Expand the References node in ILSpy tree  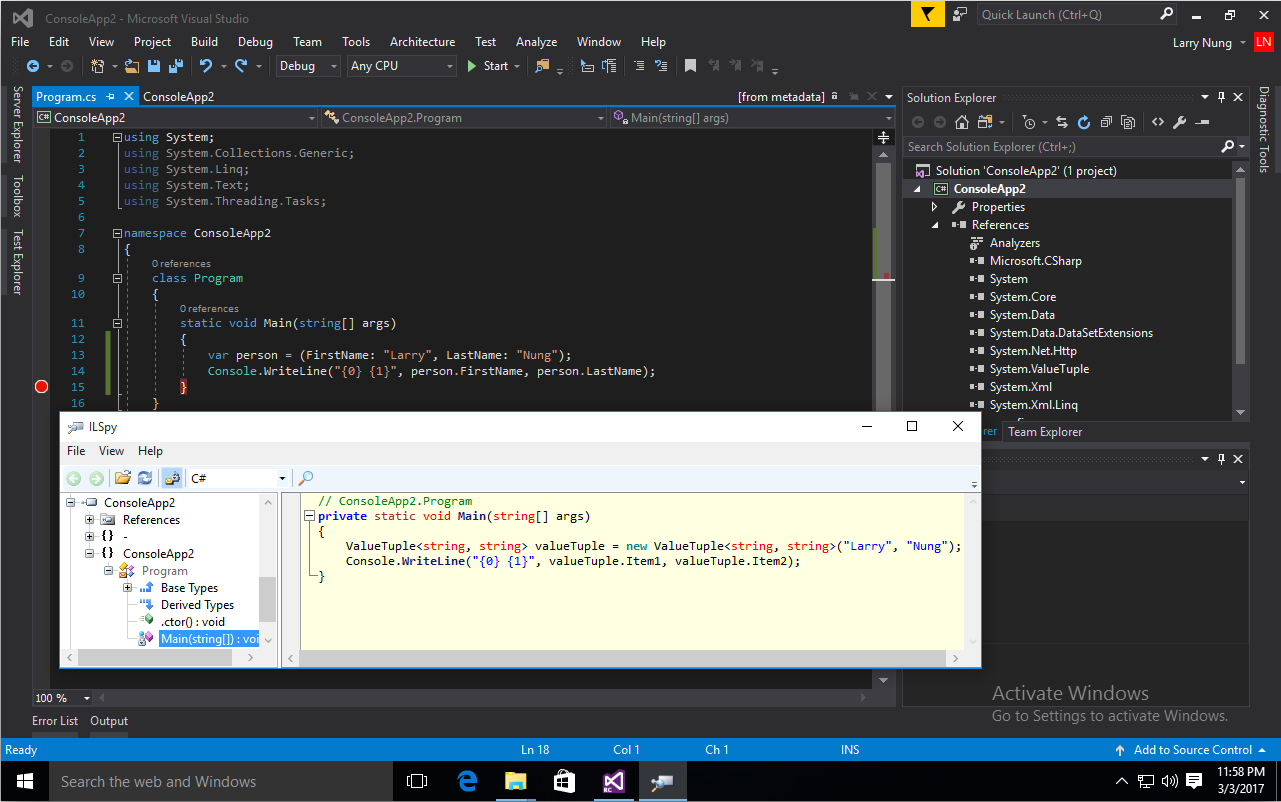89,520
